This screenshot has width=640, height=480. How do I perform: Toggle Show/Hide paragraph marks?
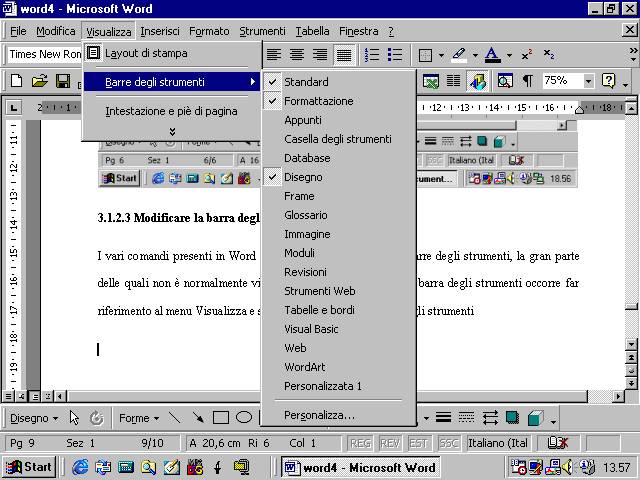(x=528, y=81)
